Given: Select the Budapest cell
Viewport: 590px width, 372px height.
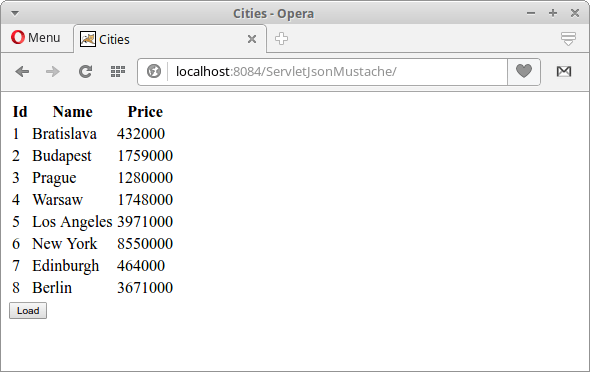Looking at the screenshot, I should tap(62, 156).
